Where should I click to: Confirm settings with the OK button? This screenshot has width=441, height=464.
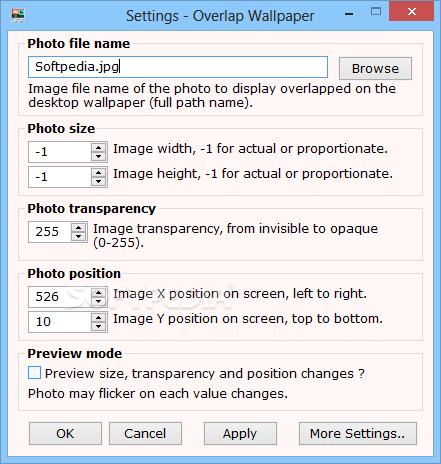click(65, 434)
